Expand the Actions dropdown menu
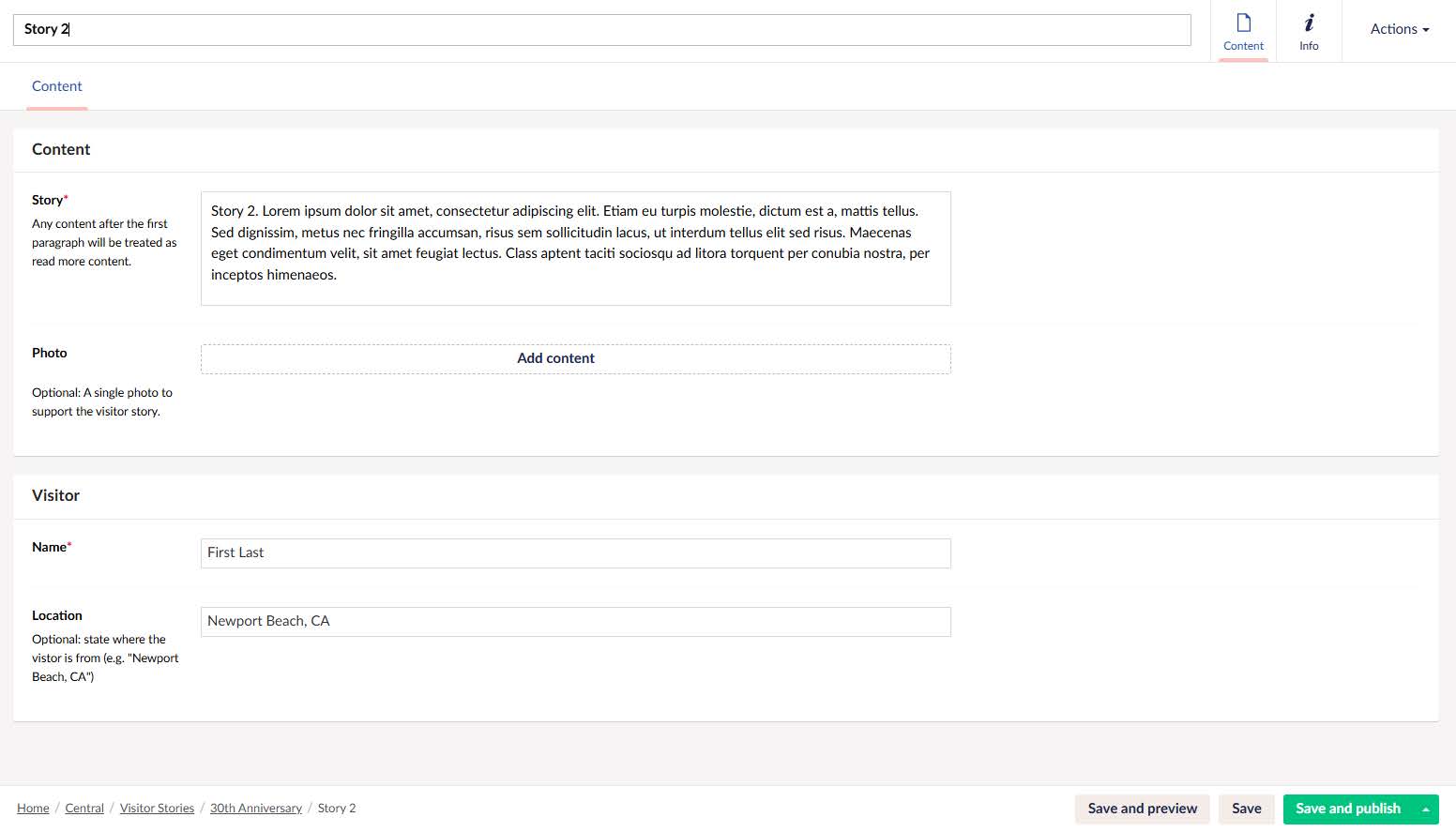 pyautogui.click(x=1399, y=29)
